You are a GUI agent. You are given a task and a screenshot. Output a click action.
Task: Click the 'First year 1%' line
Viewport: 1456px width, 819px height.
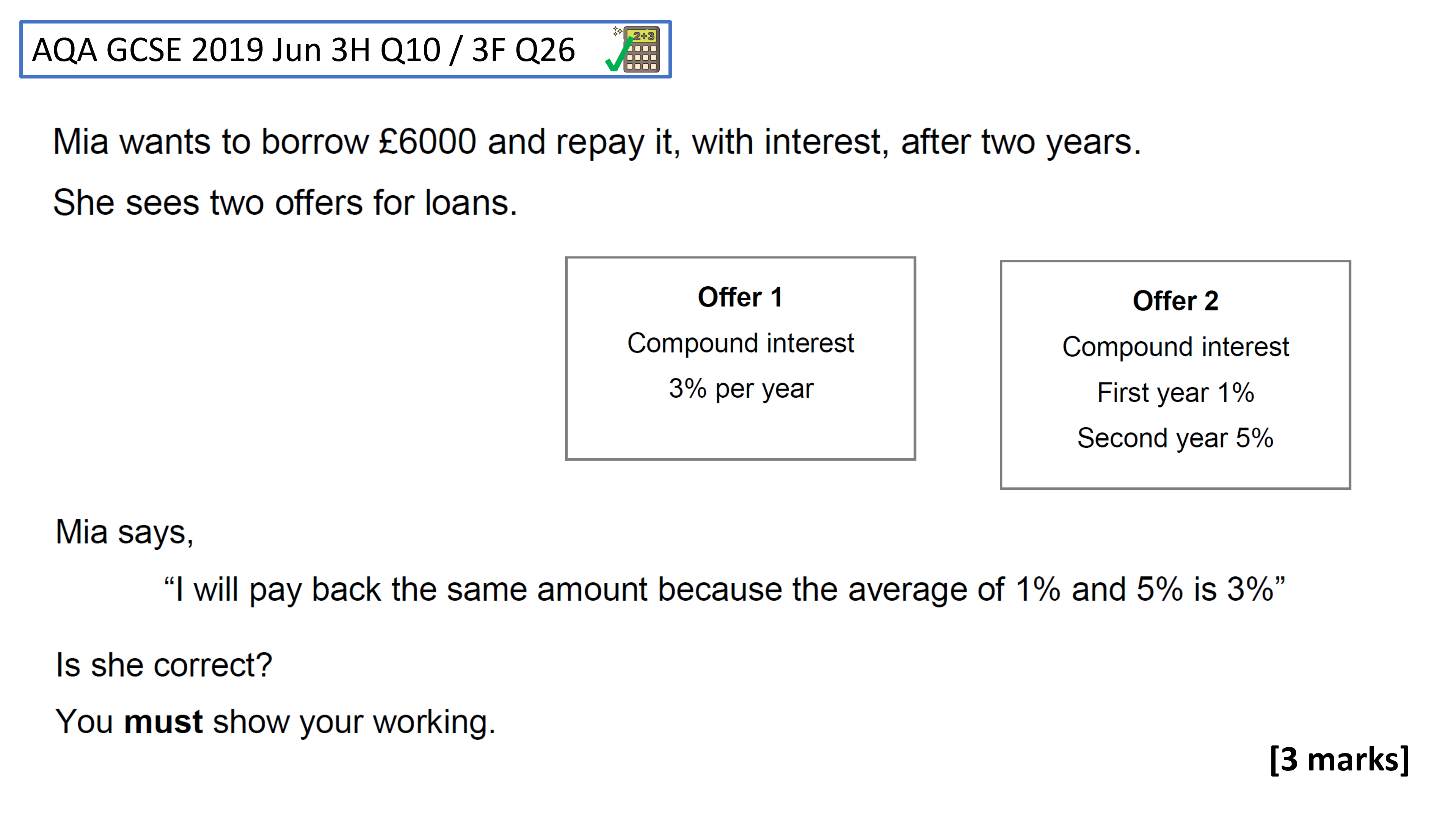[x=1176, y=392]
